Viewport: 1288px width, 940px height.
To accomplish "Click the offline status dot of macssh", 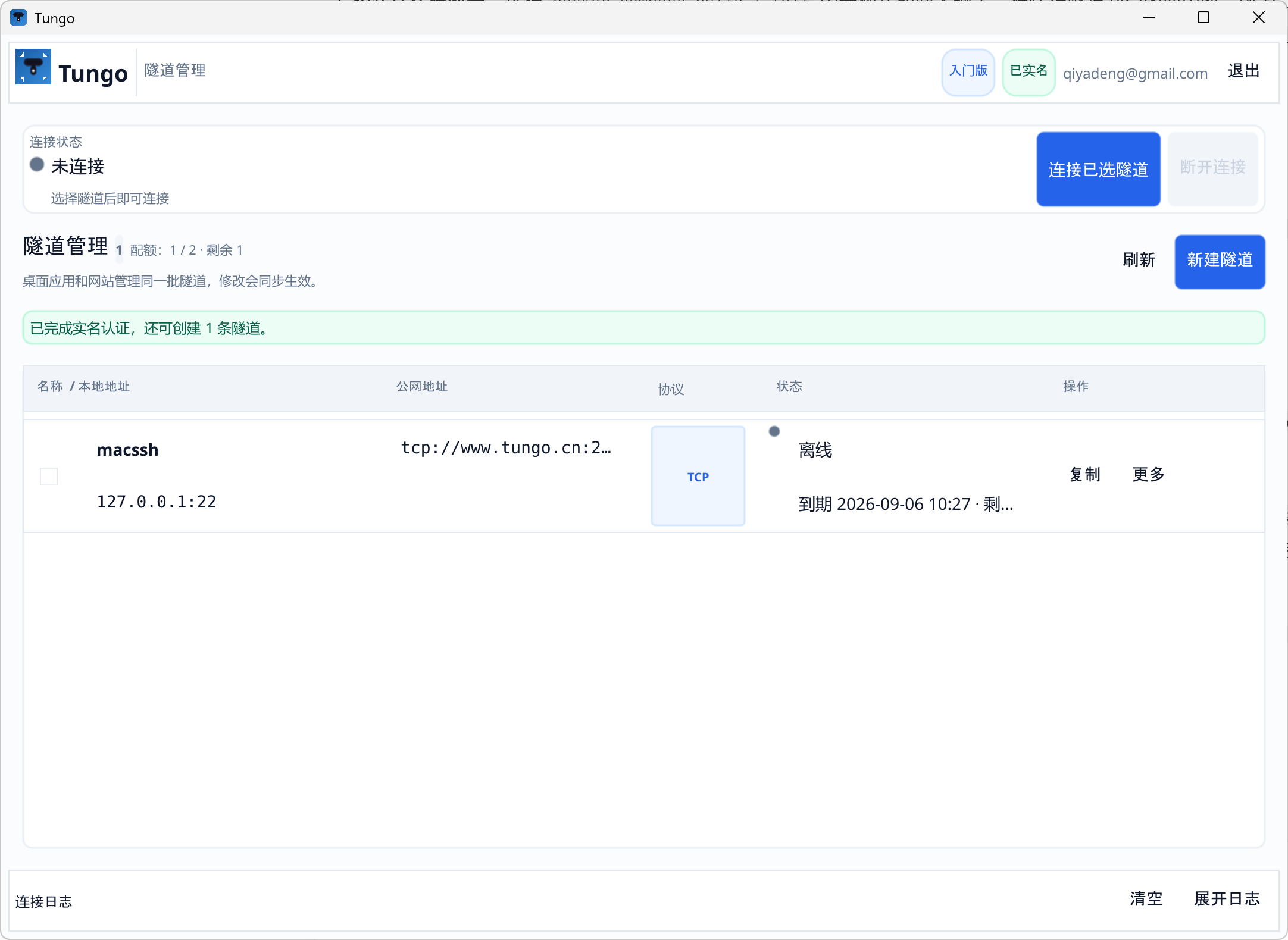I will point(774,431).
